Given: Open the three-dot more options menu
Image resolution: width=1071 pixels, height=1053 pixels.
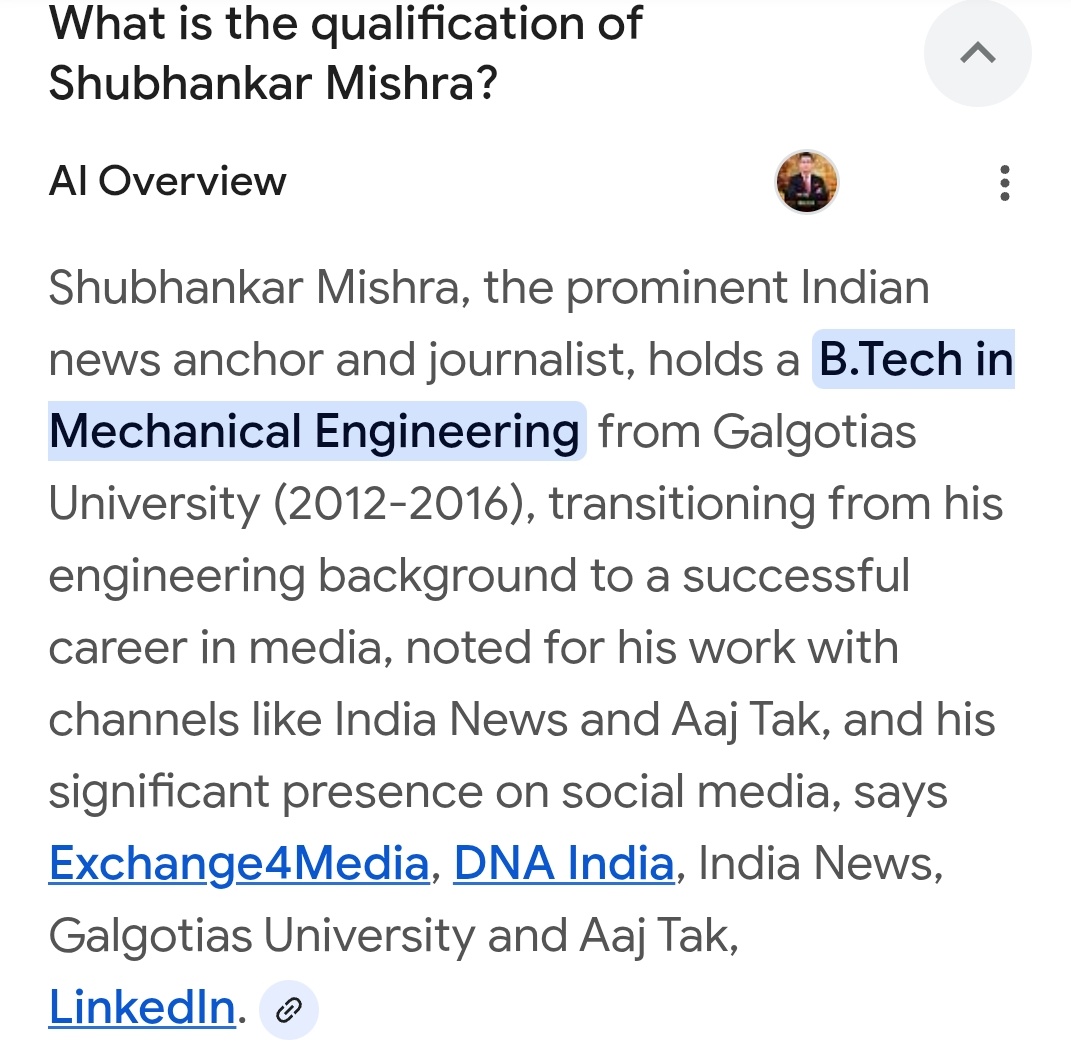Looking at the screenshot, I should pyautogui.click(x=1004, y=183).
